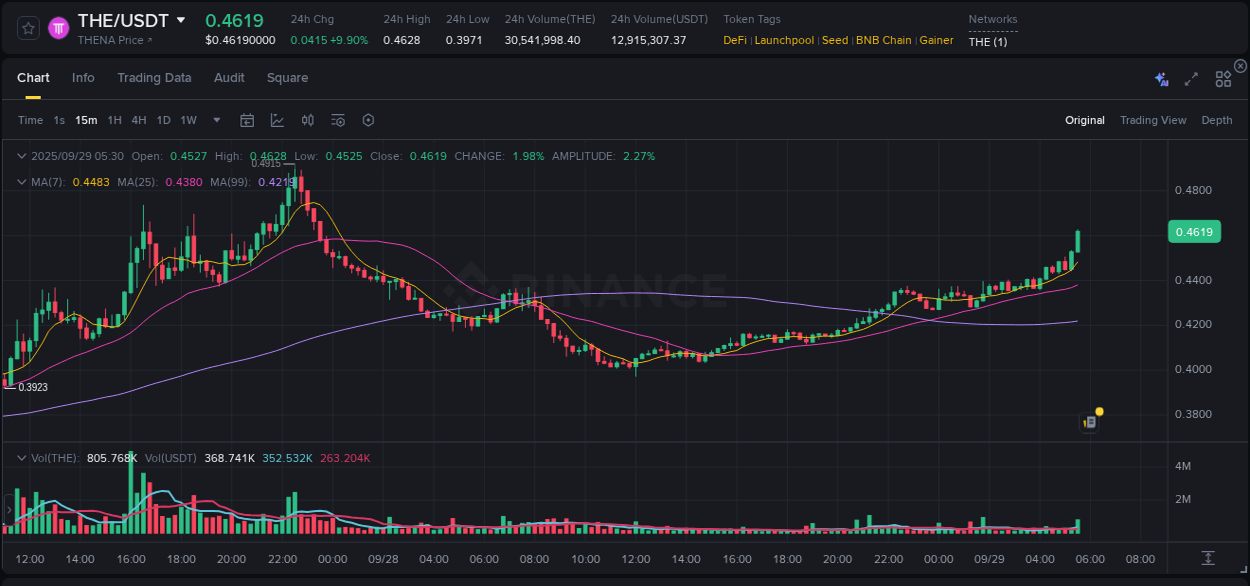Viewport: 1250px width, 586px height.
Task: Open the chart style line icon
Action: pyautogui.click(x=277, y=120)
